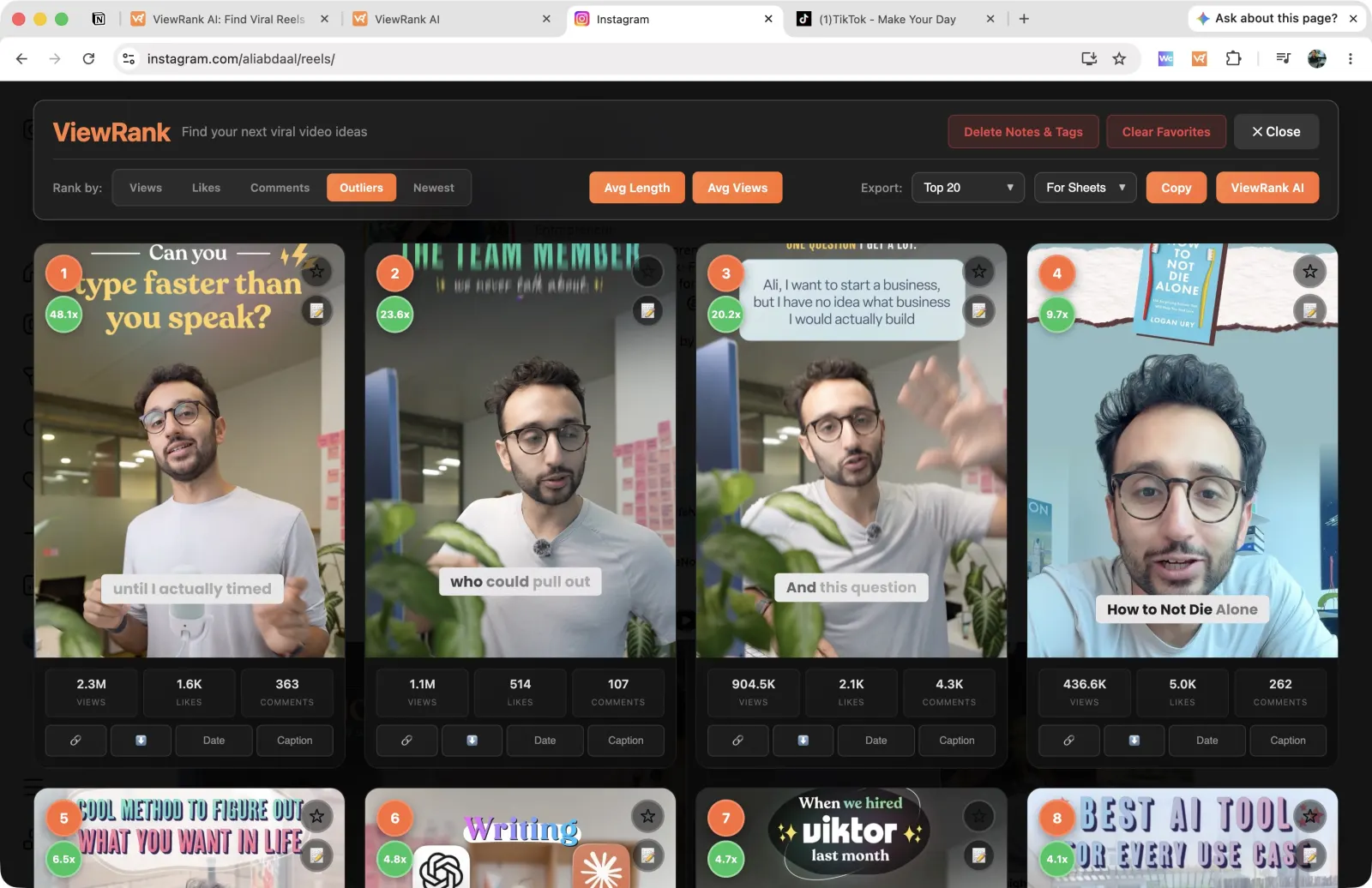Switch to the TikTok browser tab
Screen dimensions: 1372x888
(x=887, y=19)
